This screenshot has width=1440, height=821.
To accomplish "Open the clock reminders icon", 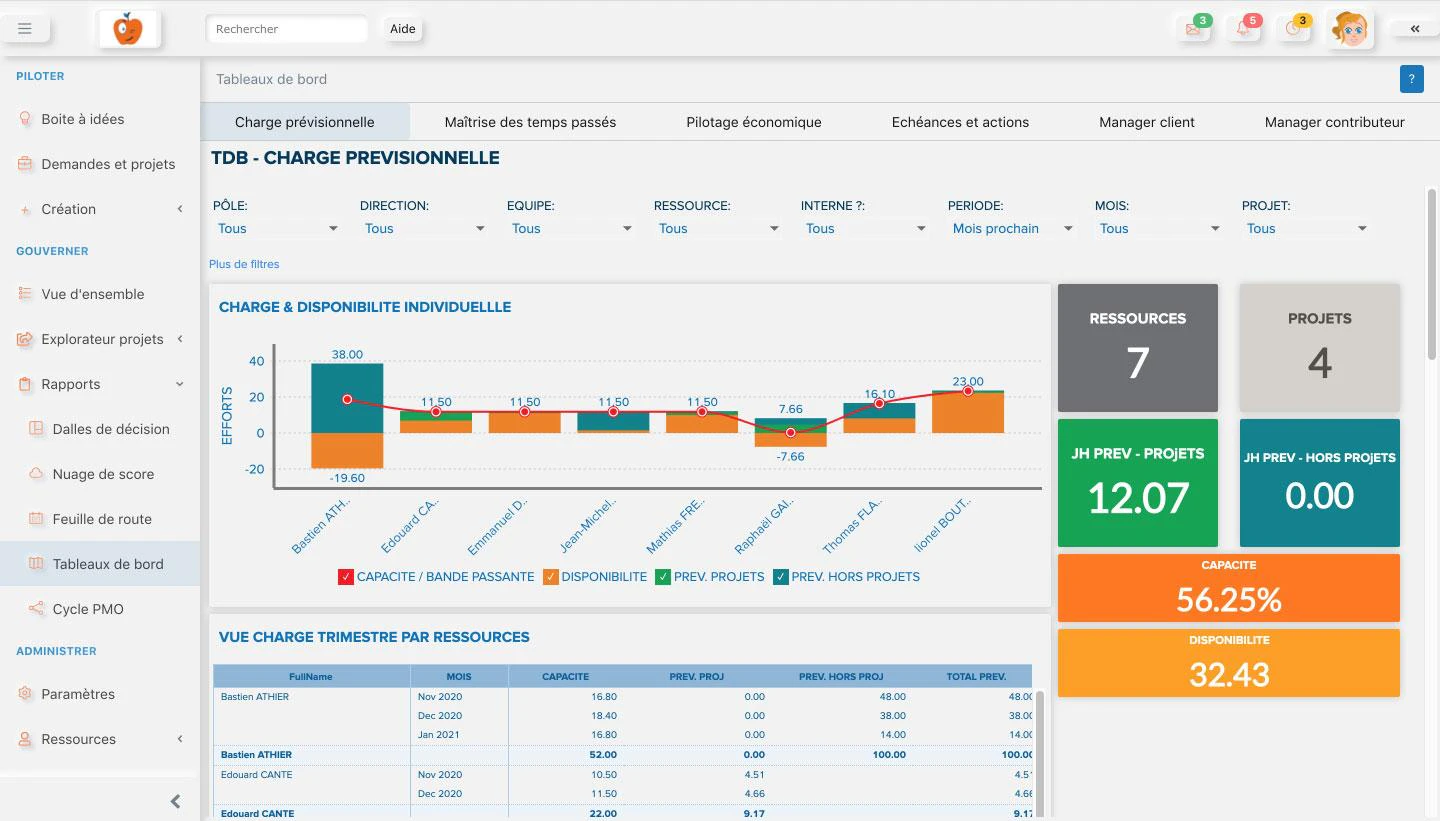I will 1293,29.
